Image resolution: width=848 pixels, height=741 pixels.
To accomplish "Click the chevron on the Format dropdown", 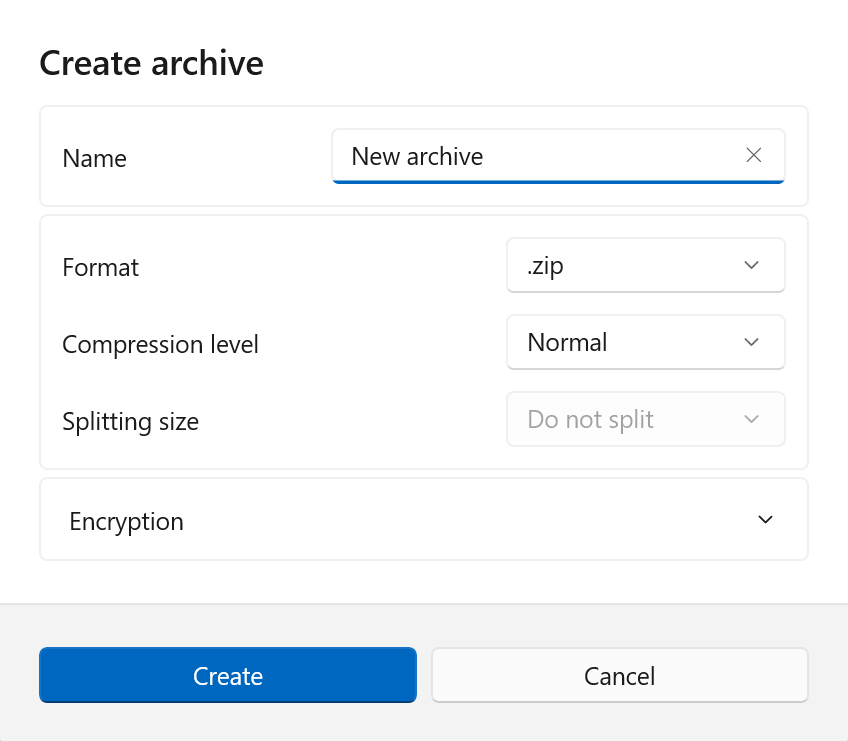I will tap(751, 265).
